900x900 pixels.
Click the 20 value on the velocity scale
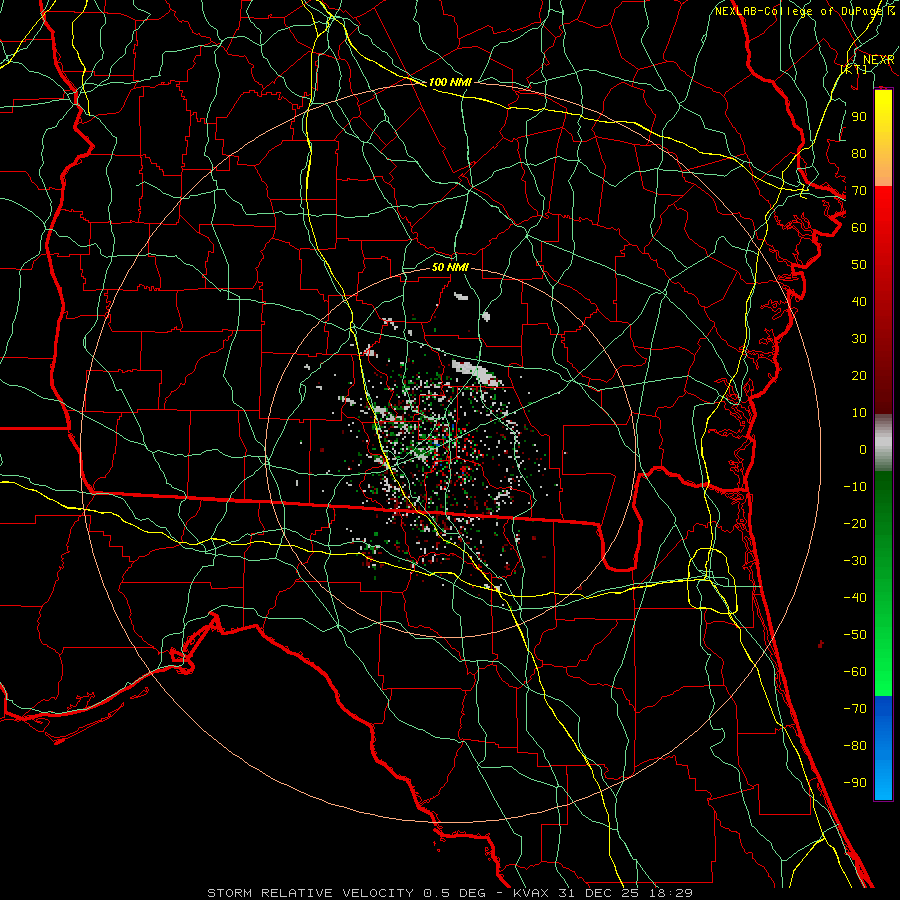pos(859,375)
